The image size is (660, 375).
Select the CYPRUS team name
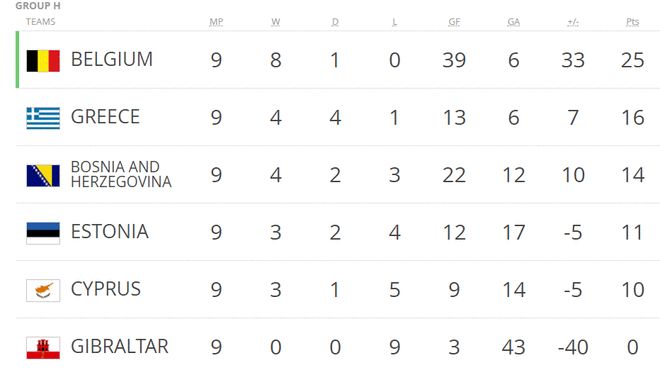click(x=106, y=289)
